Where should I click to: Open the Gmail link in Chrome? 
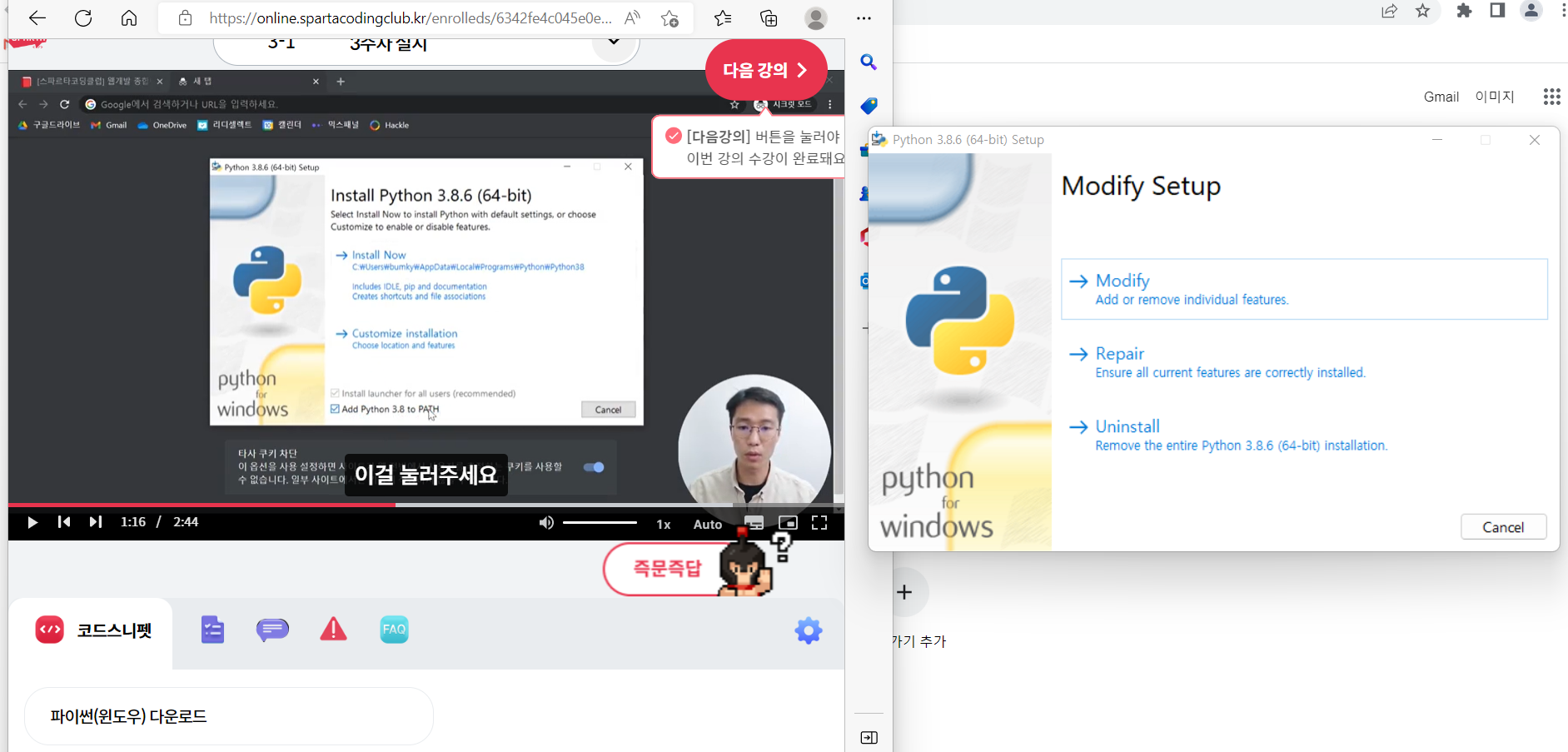coord(1441,97)
